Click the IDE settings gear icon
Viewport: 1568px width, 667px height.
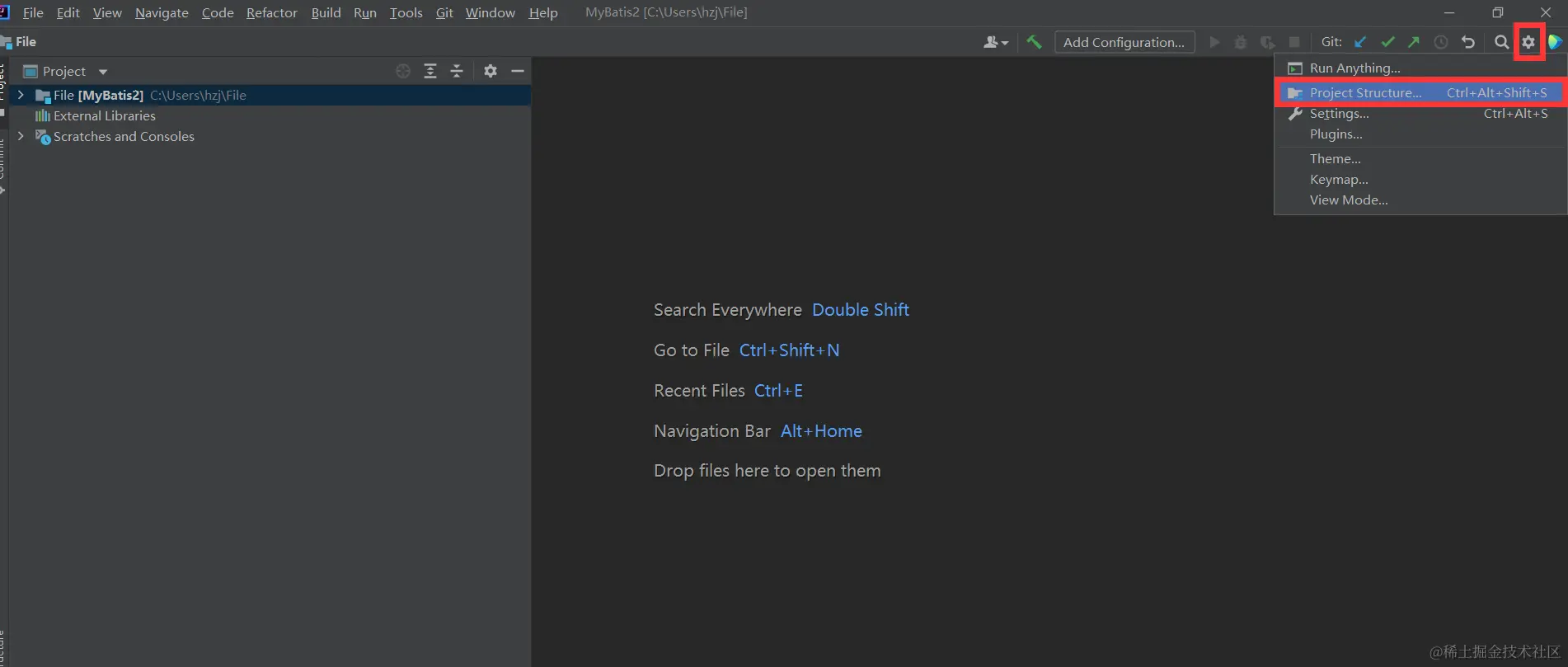[x=1529, y=42]
